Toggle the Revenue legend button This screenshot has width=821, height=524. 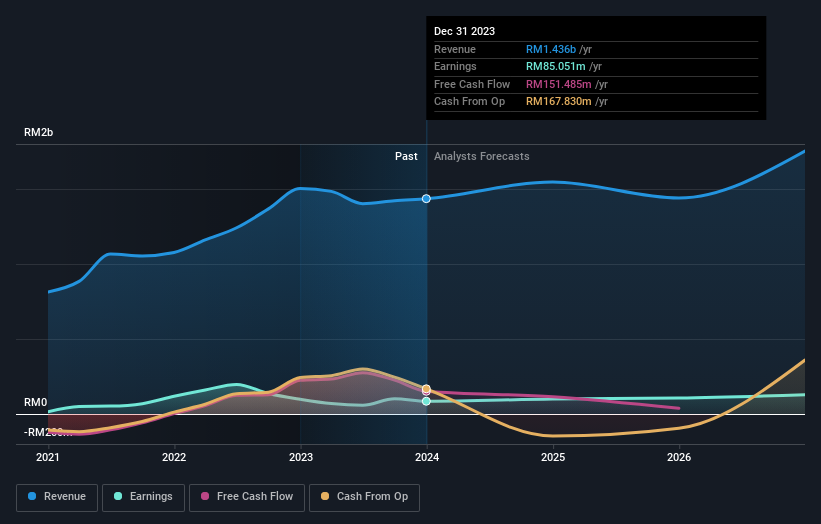(x=57, y=497)
